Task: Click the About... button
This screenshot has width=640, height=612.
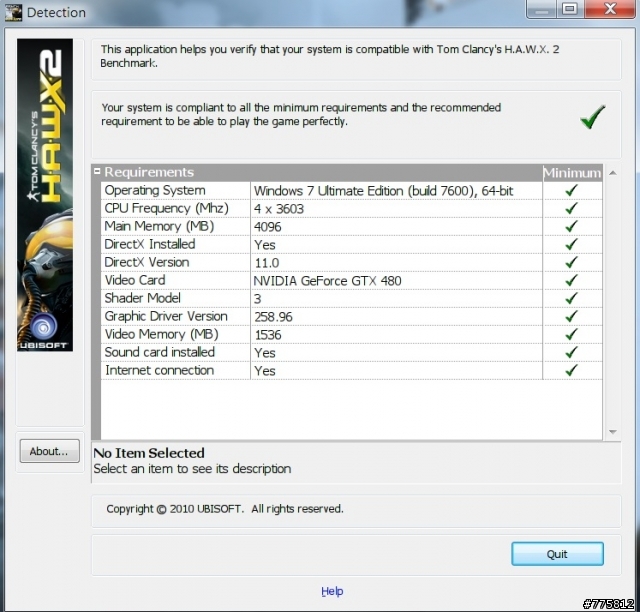Action: [x=49, y=451]
